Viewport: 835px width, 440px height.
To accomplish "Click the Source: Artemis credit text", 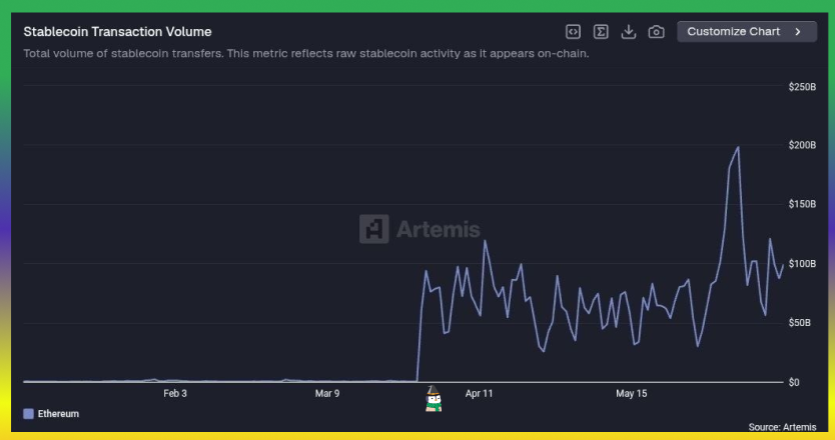I will point(782,427).
